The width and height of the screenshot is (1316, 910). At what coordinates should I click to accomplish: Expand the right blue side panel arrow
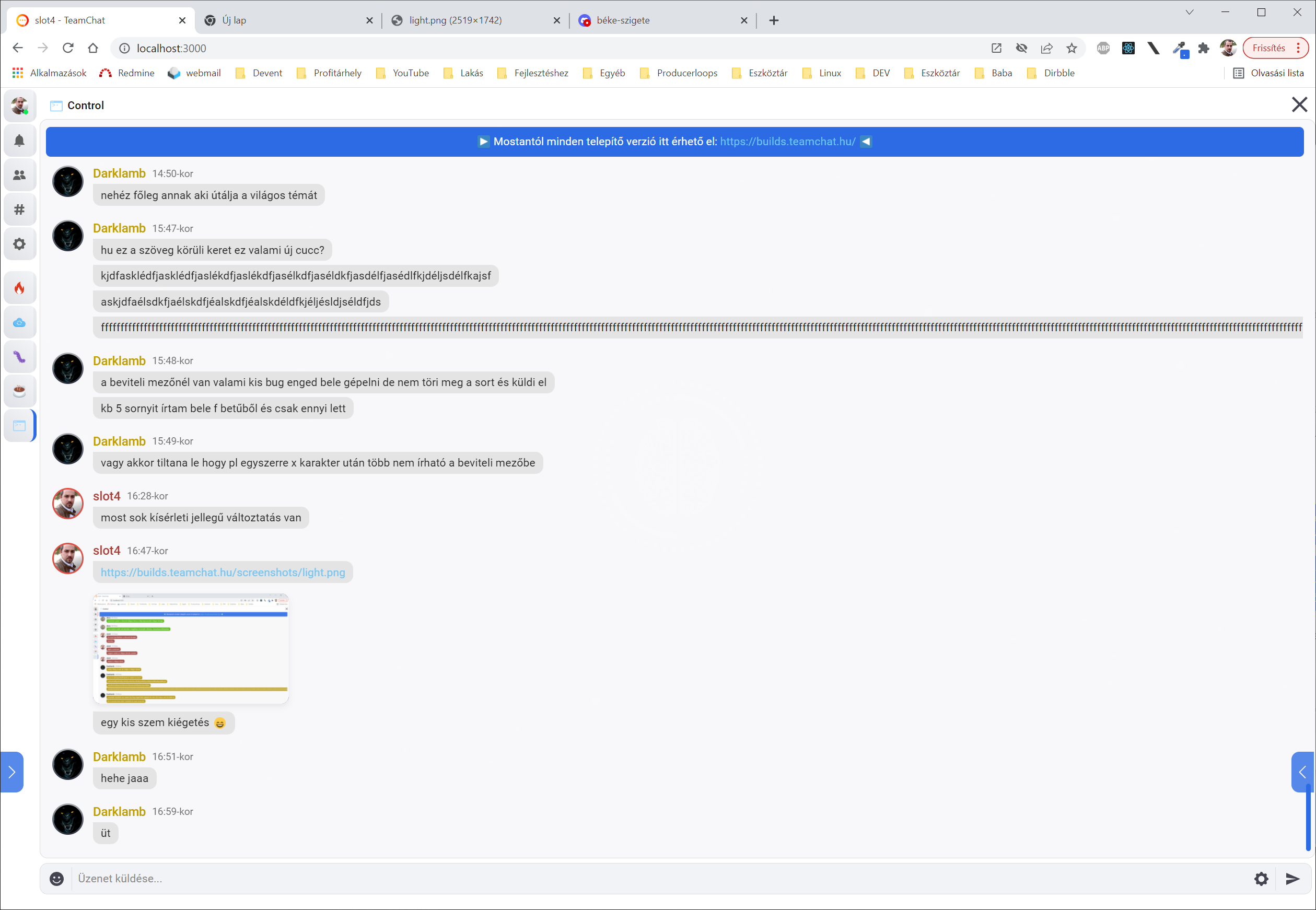[1302, 772]
